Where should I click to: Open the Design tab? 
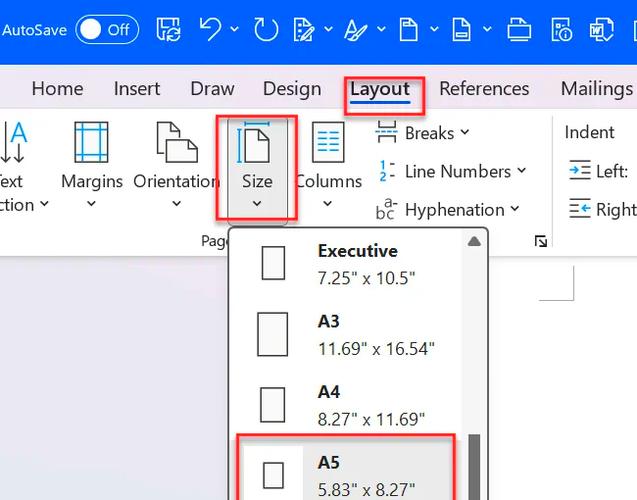292,89
